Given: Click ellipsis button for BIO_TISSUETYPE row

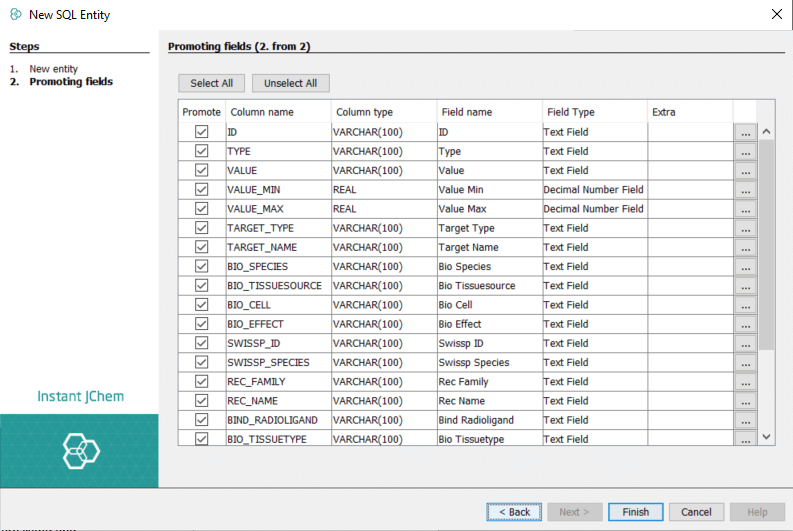Looking at the screenshot, I should [x=744, y=439].
